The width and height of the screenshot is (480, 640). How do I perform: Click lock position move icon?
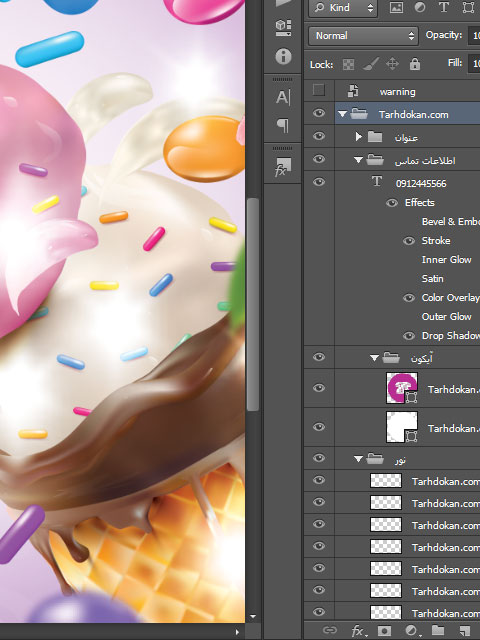point(392,64)
